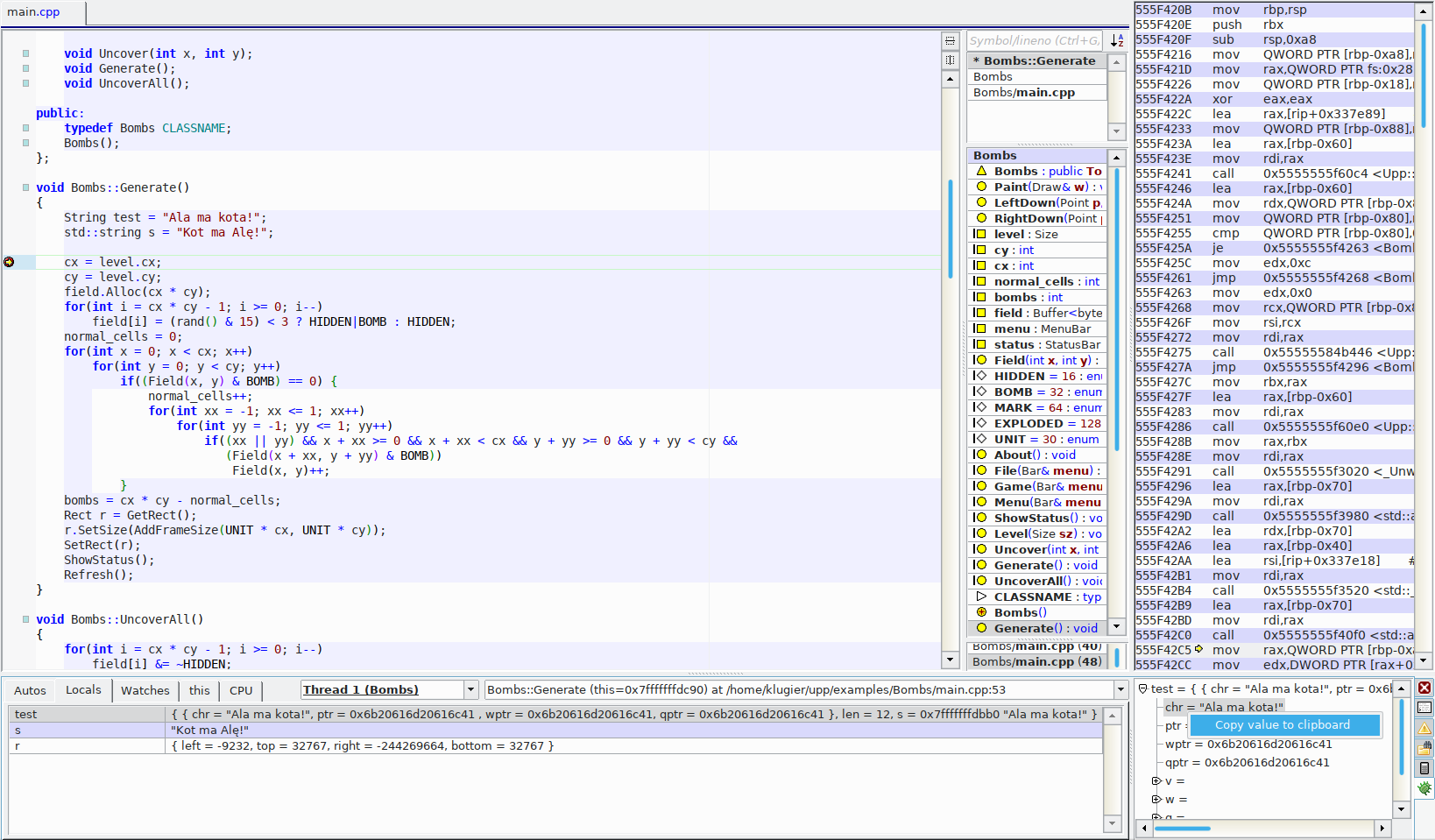Click the red X icon in the debugger sidebar

click(1424, 688)
